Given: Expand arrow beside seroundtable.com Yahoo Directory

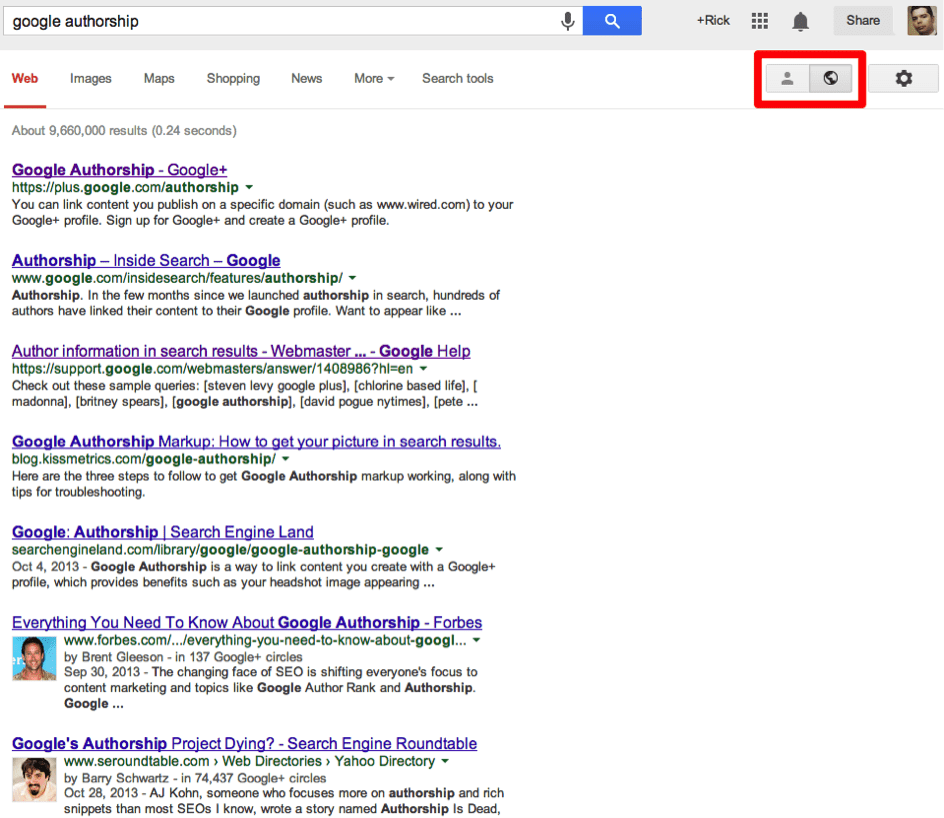Looking at the screenshot, I should point(445,761).
